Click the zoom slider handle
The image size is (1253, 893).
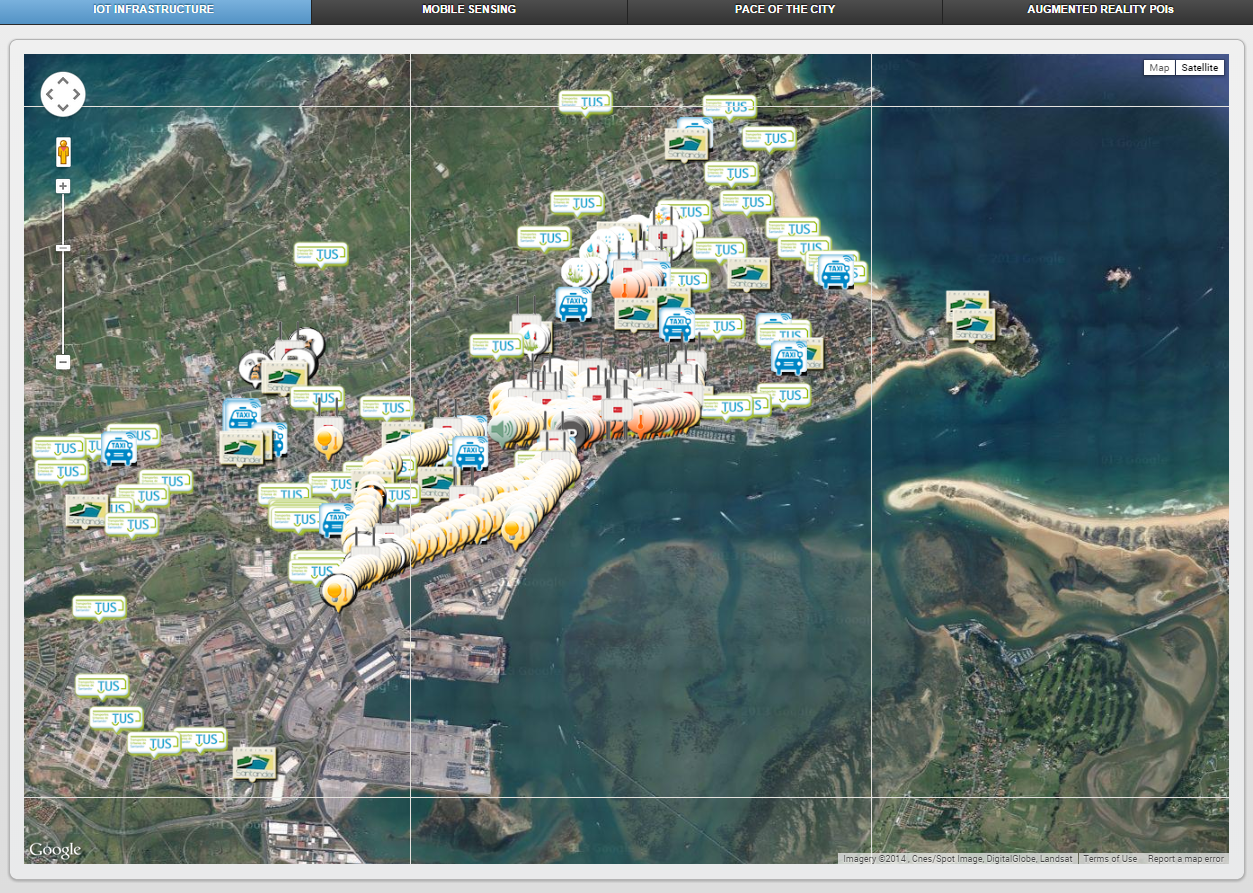63,247
